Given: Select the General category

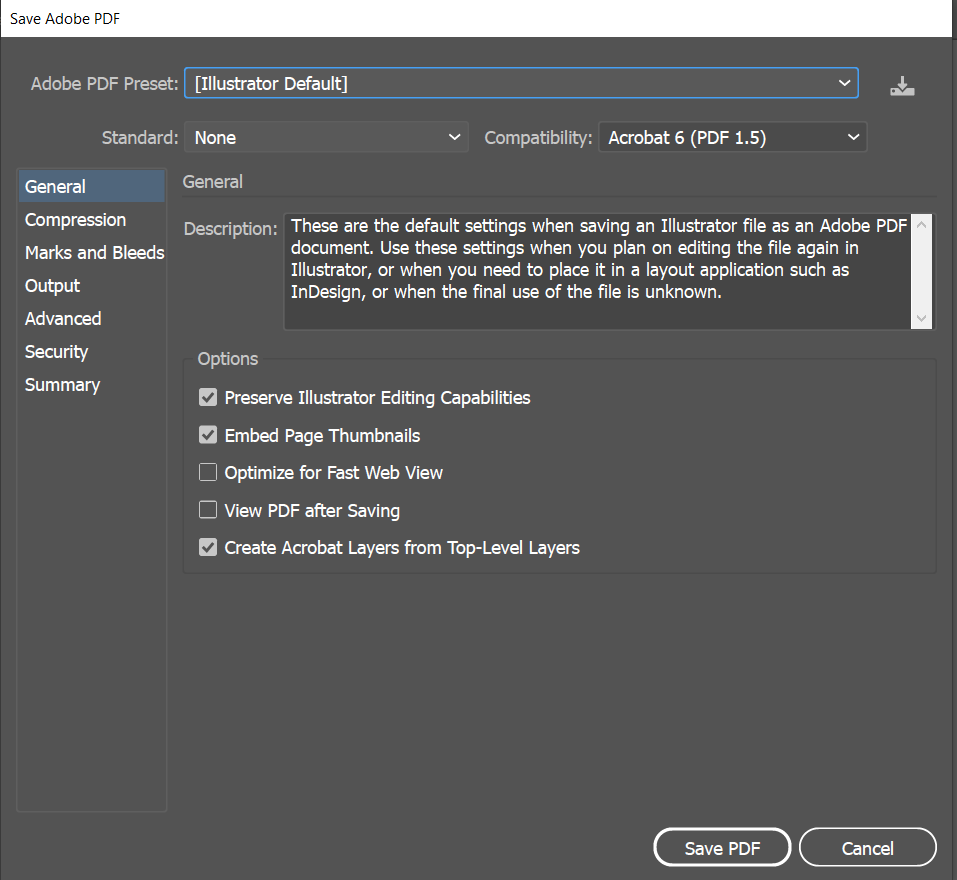Looking at the screenshot, I should click(92, 186).
